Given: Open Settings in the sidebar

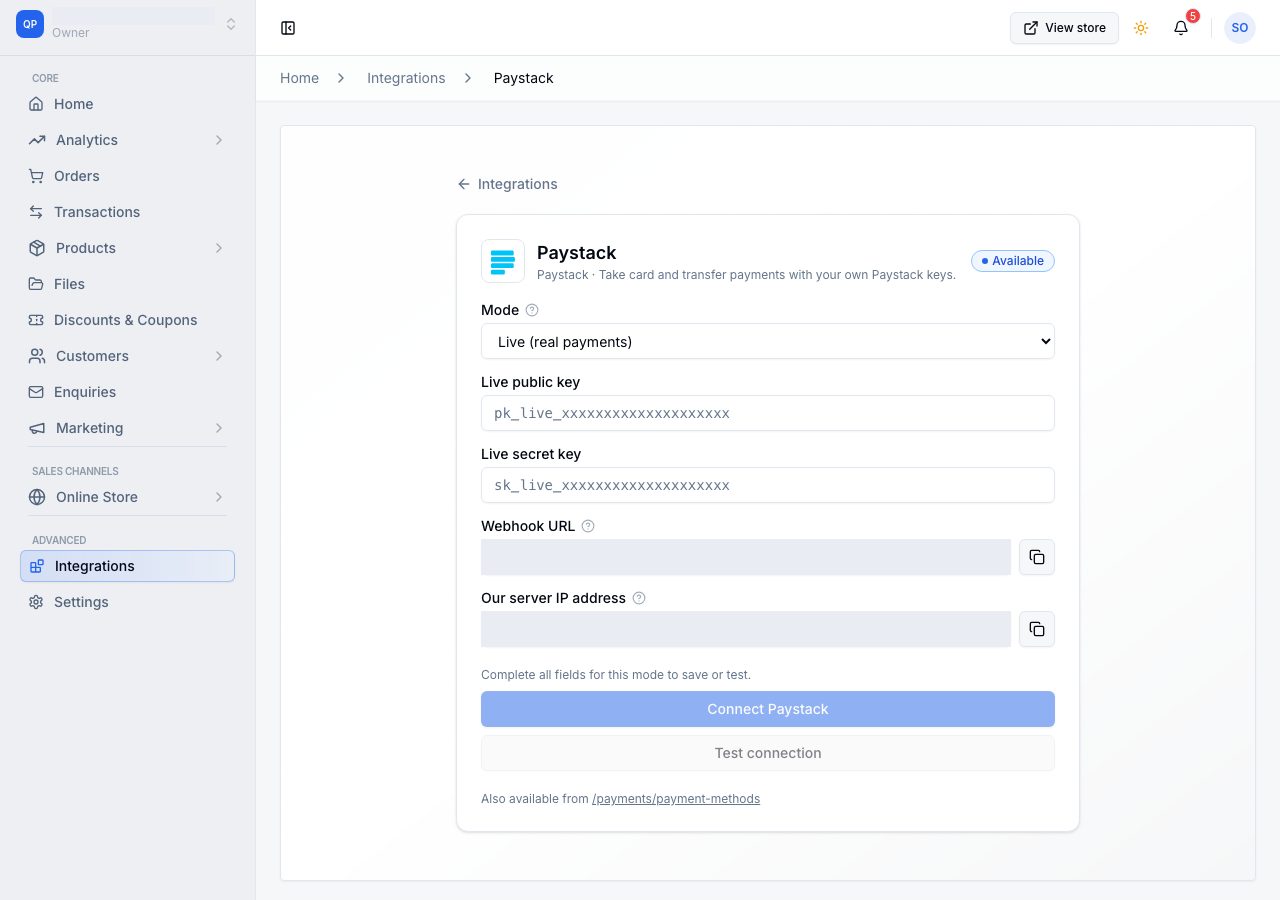Looking at the screenshot, I should point(127,602).
